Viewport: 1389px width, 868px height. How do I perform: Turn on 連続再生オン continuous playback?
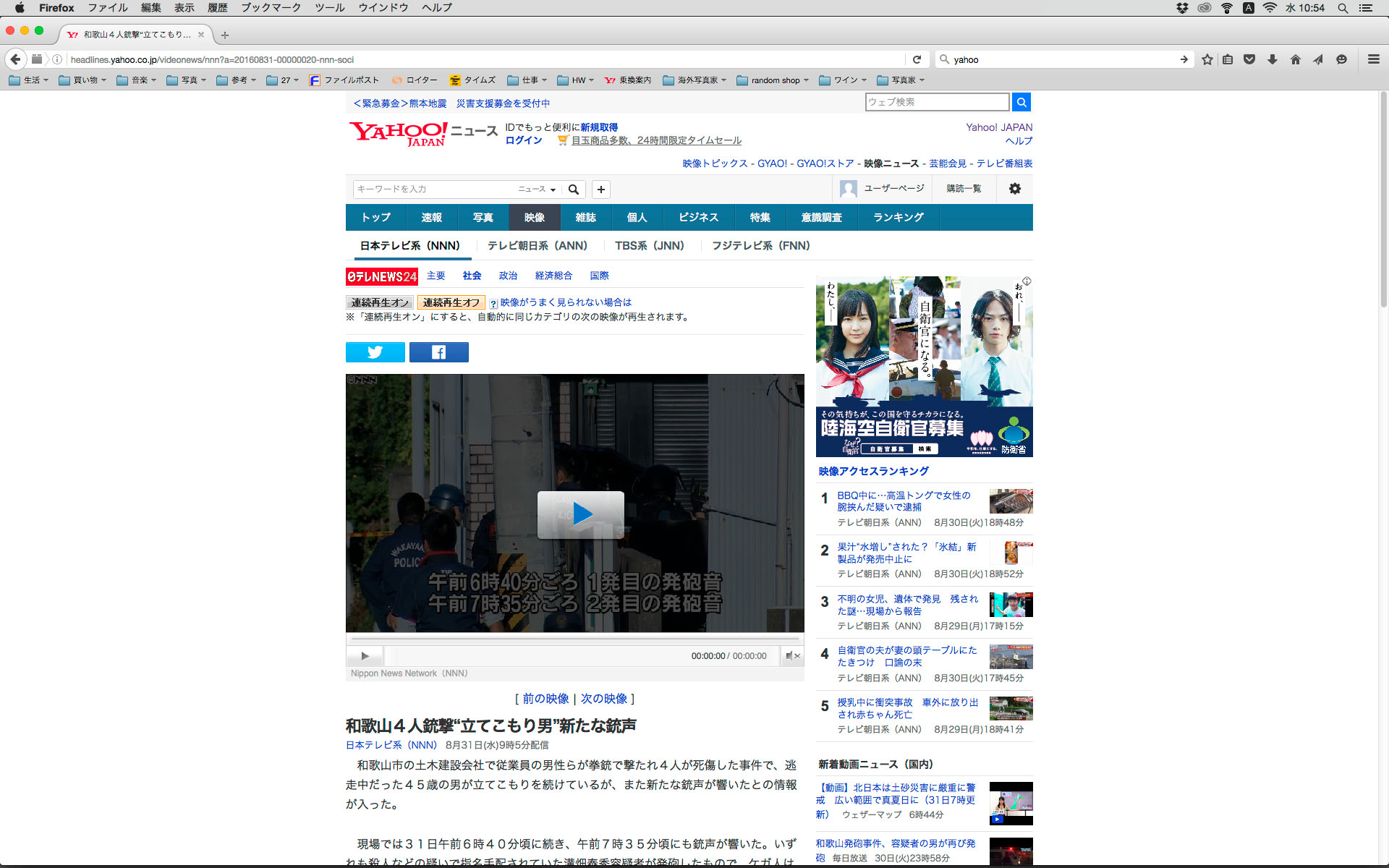[380, 302]
